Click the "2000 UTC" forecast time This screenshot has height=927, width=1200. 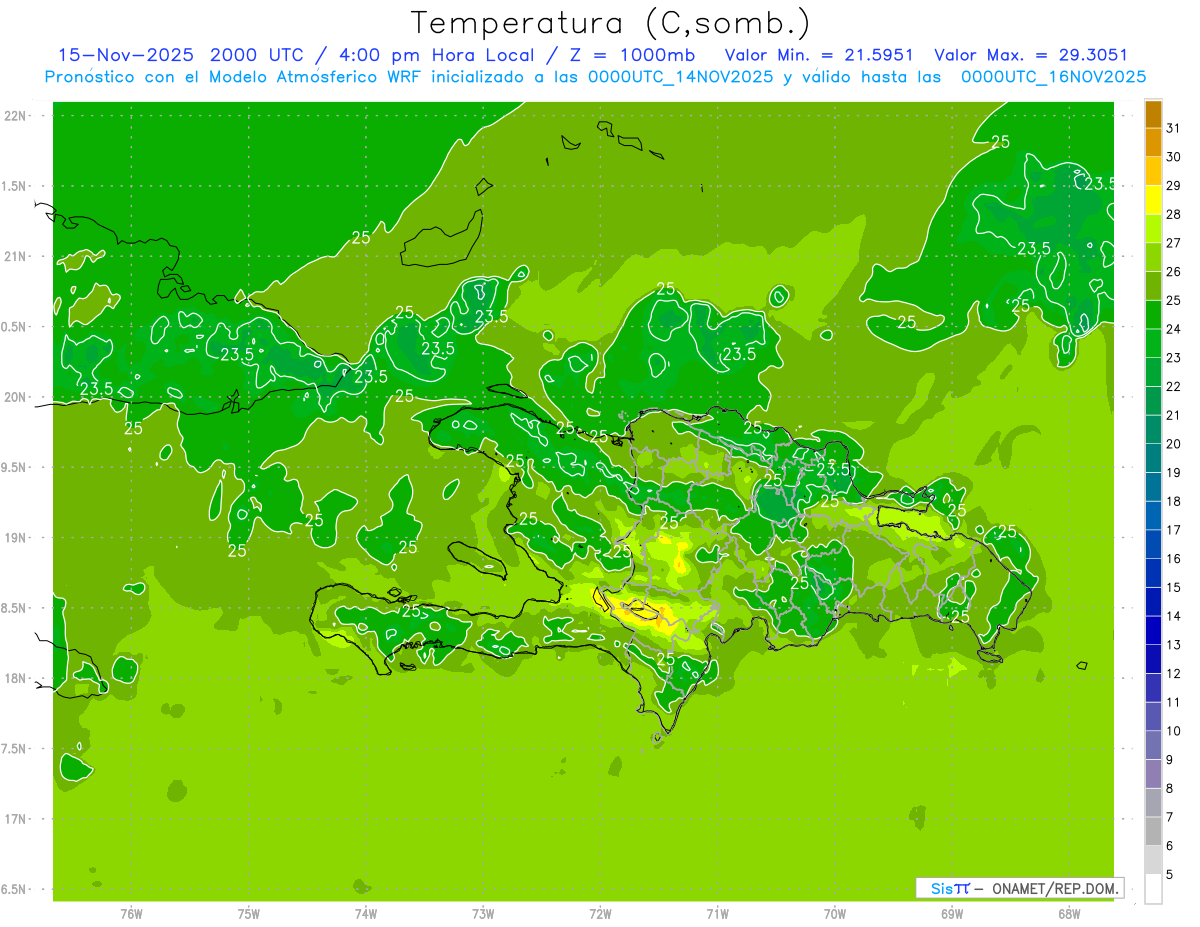258,55
